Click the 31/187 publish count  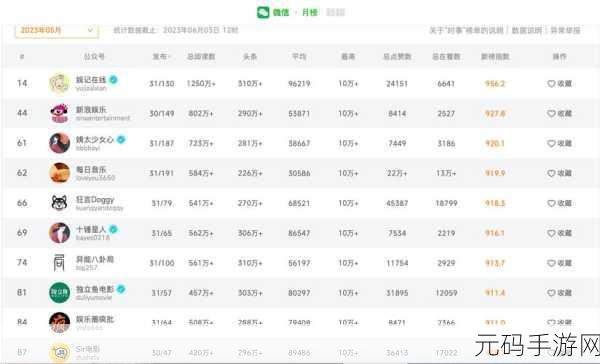(161, 143)
